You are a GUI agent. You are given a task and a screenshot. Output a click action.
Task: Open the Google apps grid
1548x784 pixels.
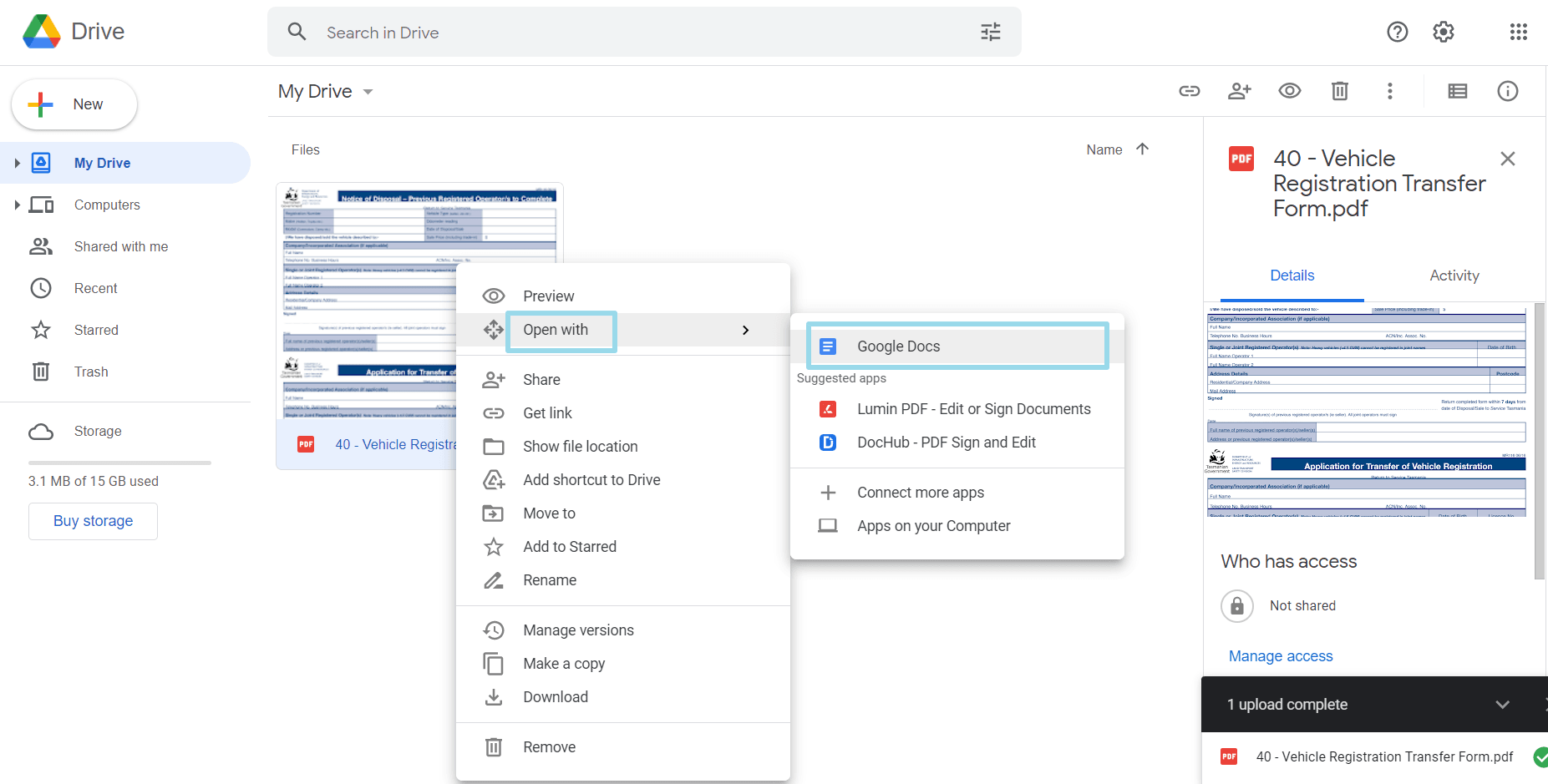1519,32
